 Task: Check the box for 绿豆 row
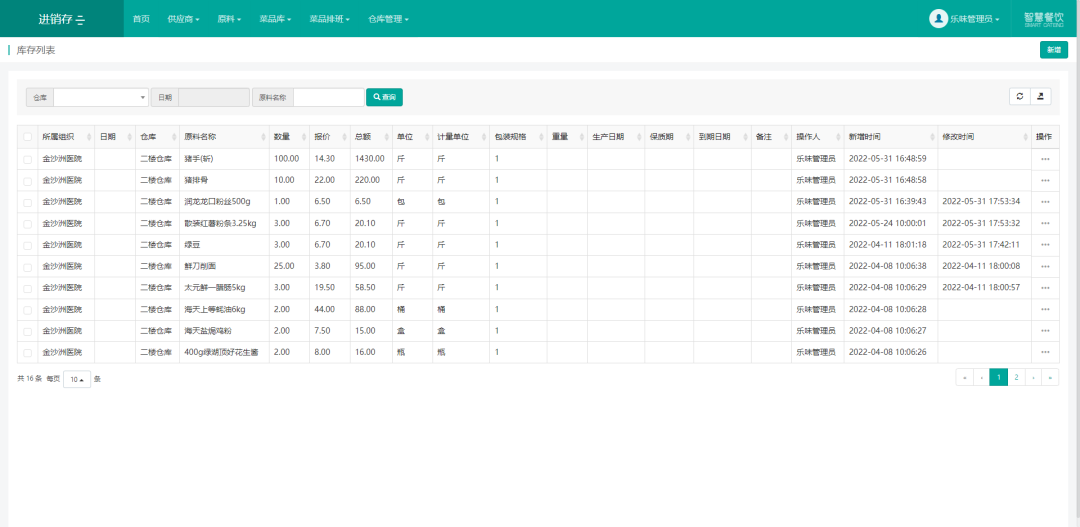[x=28, y=245]
